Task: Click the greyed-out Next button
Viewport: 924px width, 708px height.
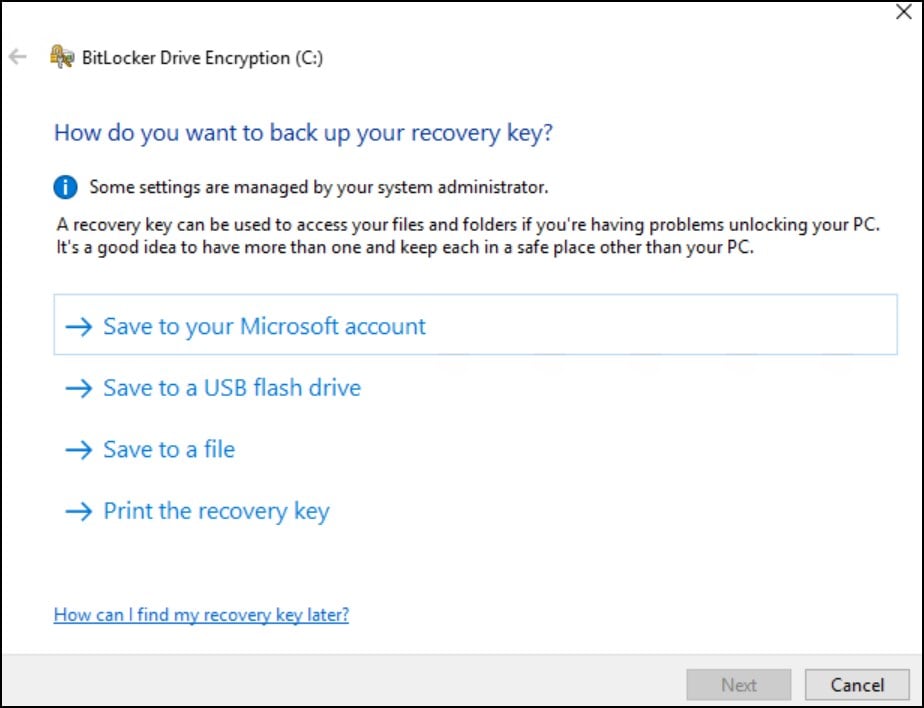Action: pos(739,684)
